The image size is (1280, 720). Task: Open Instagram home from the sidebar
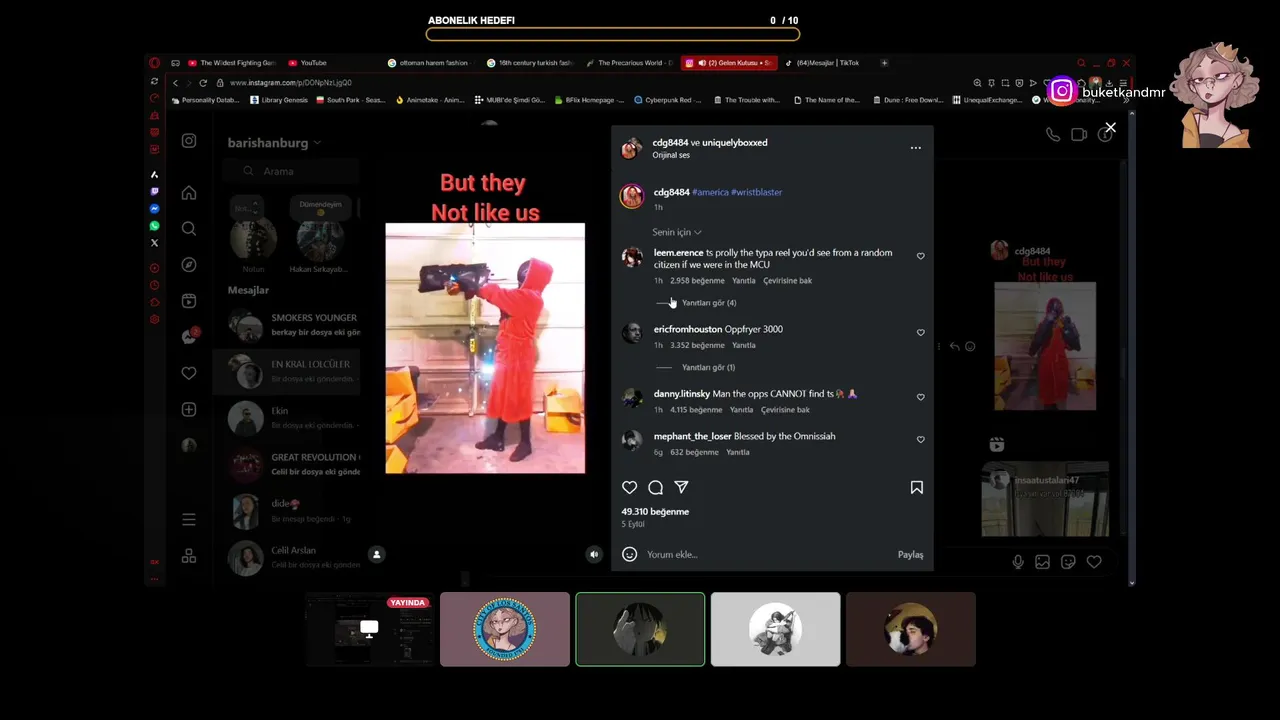click(189, 193)
